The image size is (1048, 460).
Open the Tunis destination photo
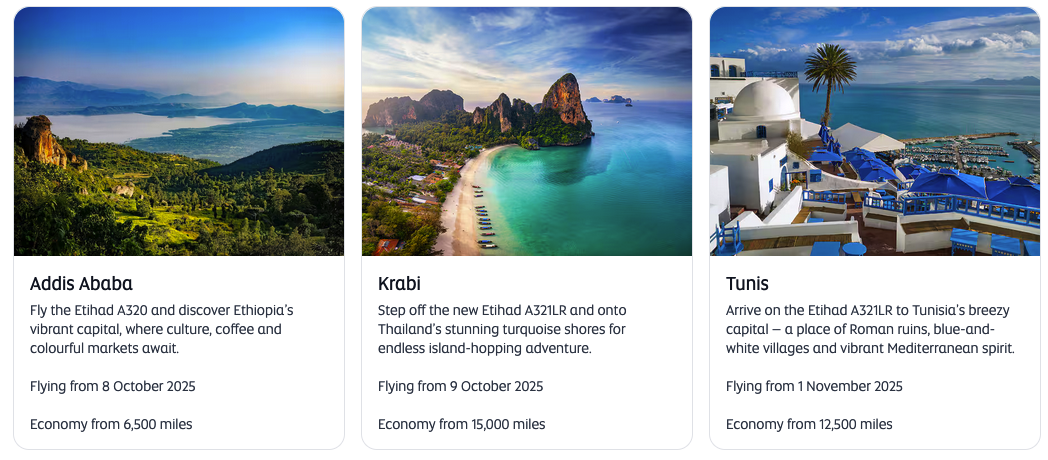pos(874,131)
